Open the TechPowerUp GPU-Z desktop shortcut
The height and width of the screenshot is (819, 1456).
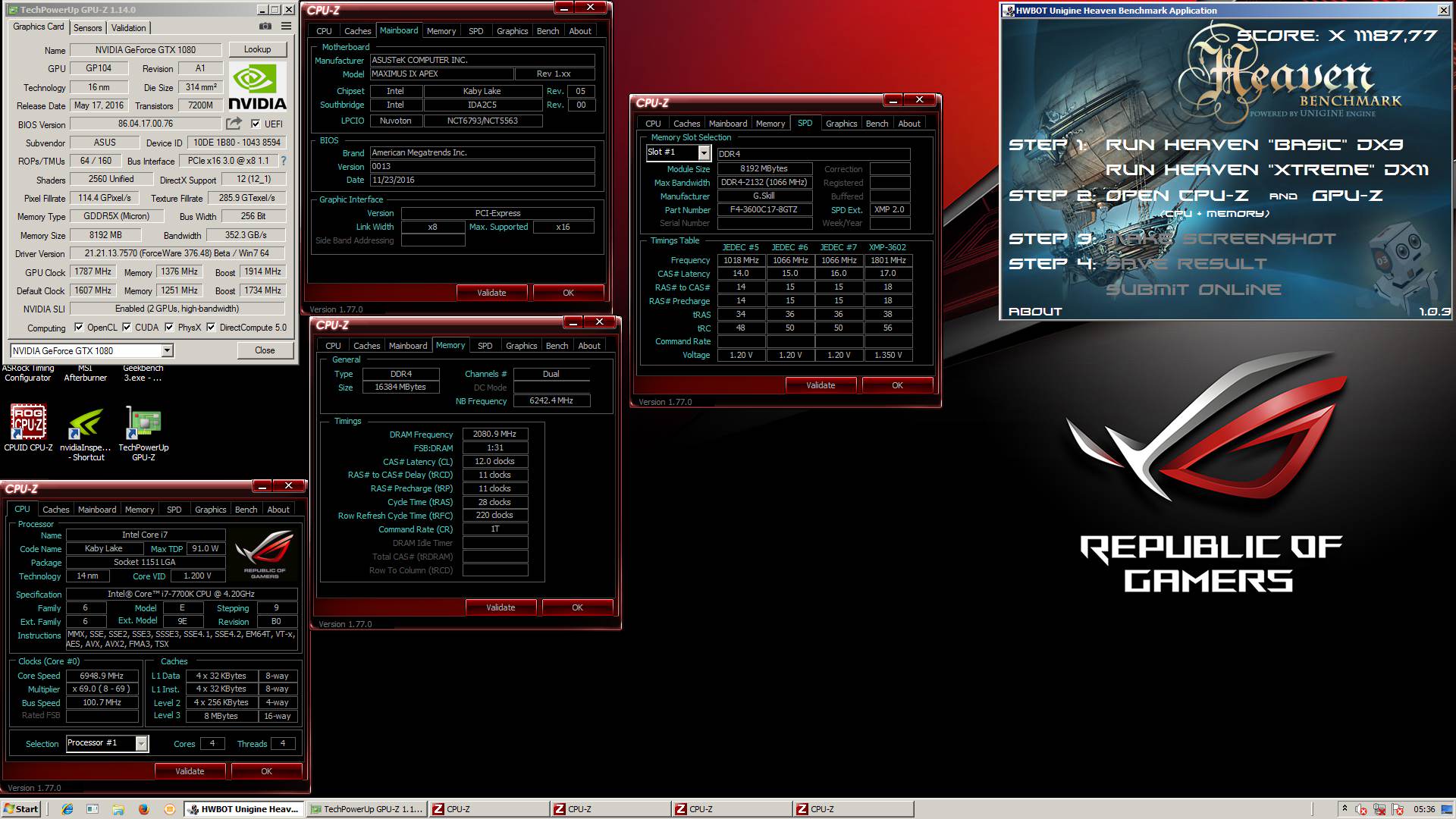pos(143,435)
